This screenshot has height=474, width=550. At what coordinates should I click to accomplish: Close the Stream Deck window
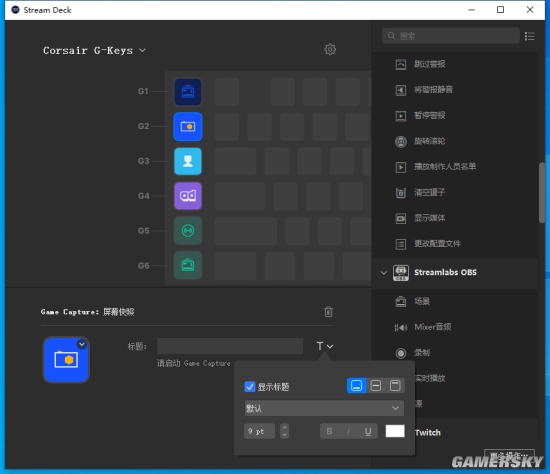click(x=530, y=10)
